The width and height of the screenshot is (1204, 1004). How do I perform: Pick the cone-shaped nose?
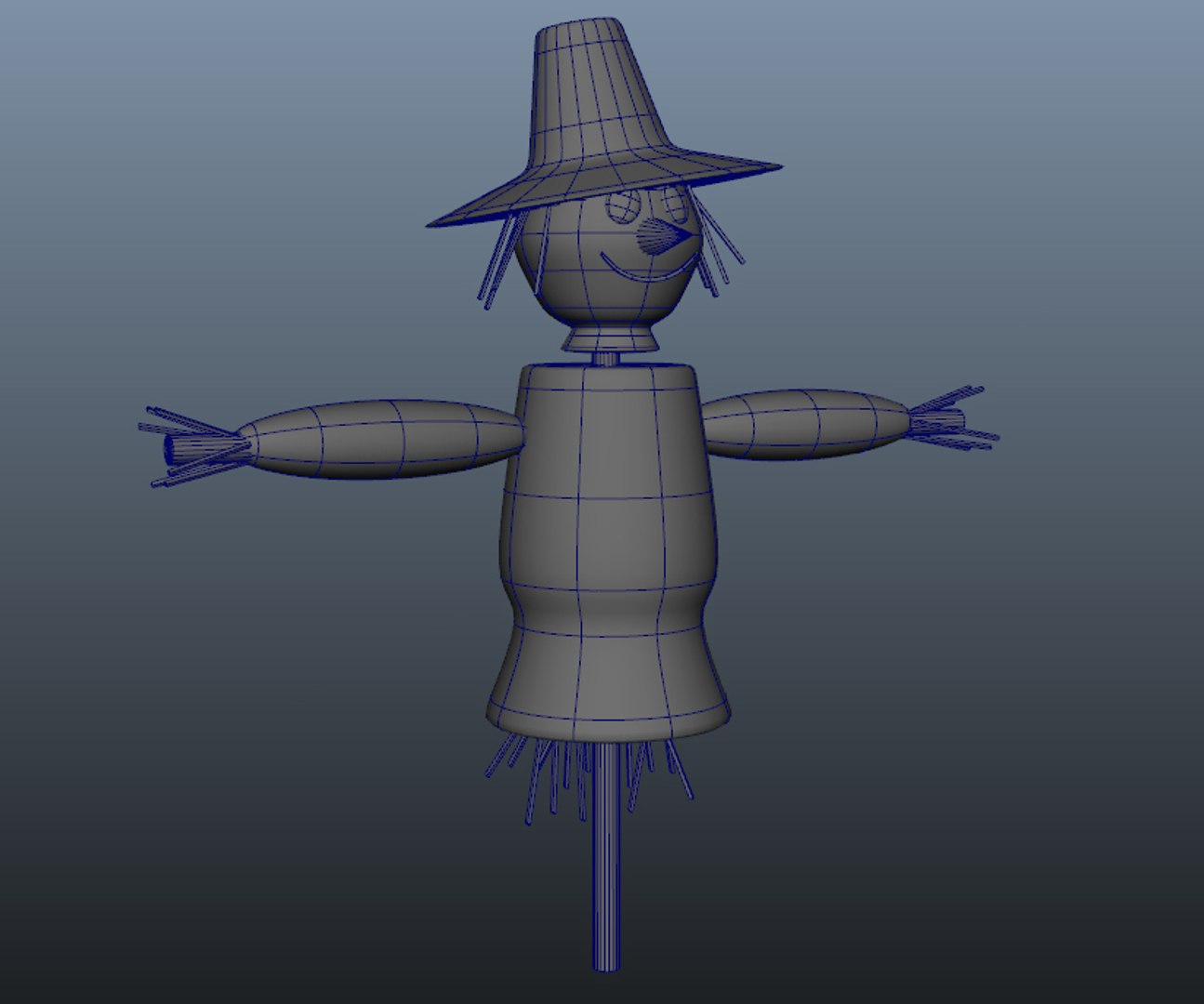pos(667,239)
